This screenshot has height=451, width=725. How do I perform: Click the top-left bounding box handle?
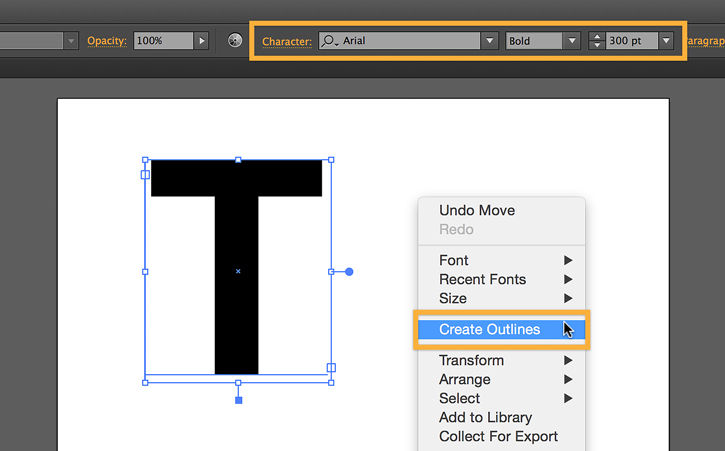click(145, 160)
